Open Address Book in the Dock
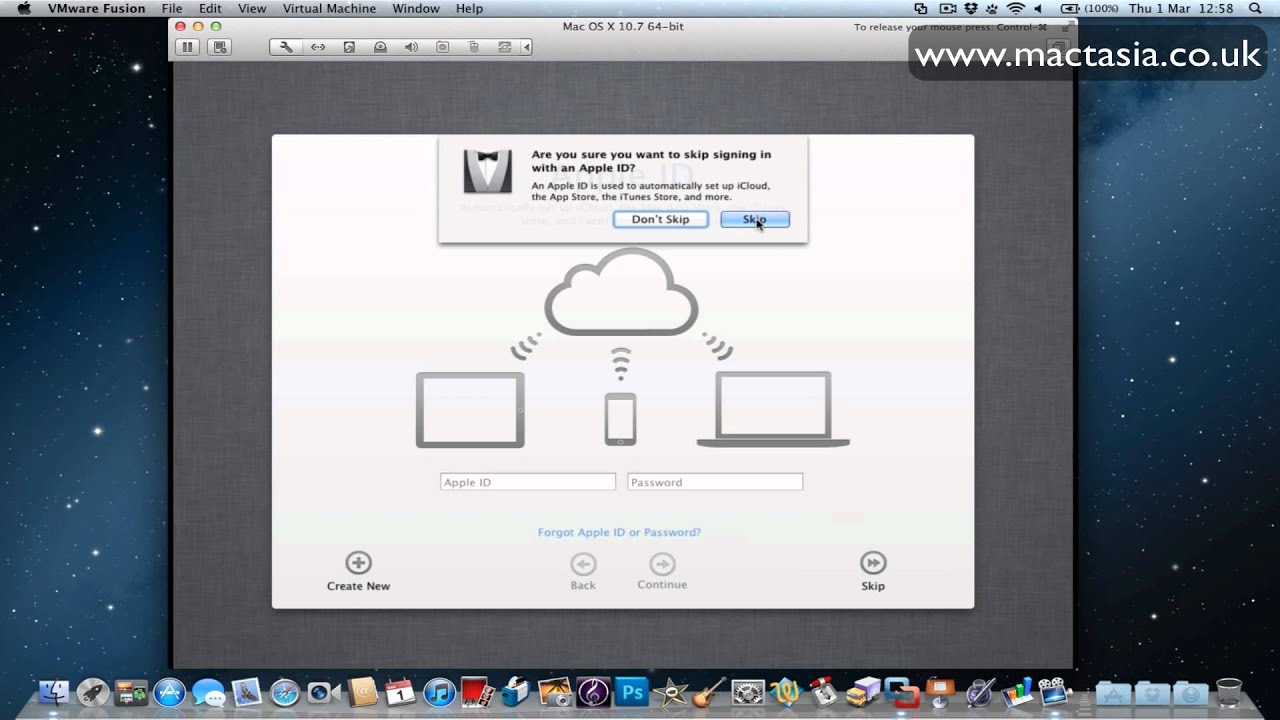The height and width of the screenshot is (720, 1280). click(x=362, y=692)
